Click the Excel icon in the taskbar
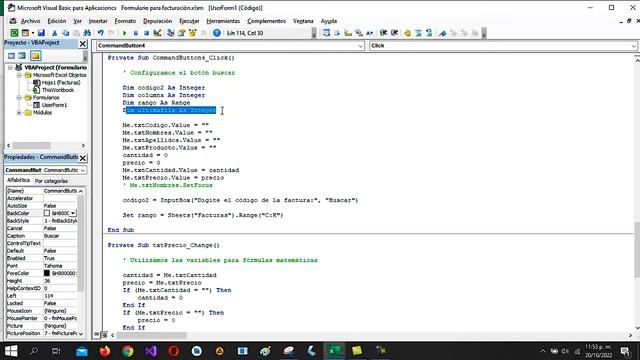This screenshot has height=360, width=640. (x=334, y=351)
